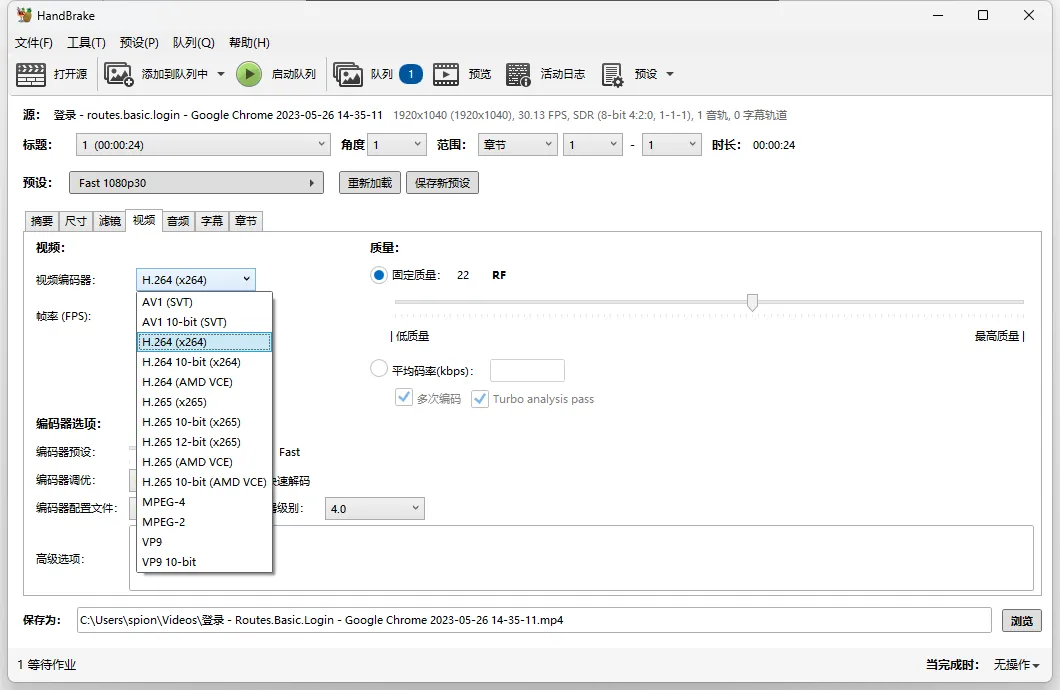Click the Save As destination path field

534,620
